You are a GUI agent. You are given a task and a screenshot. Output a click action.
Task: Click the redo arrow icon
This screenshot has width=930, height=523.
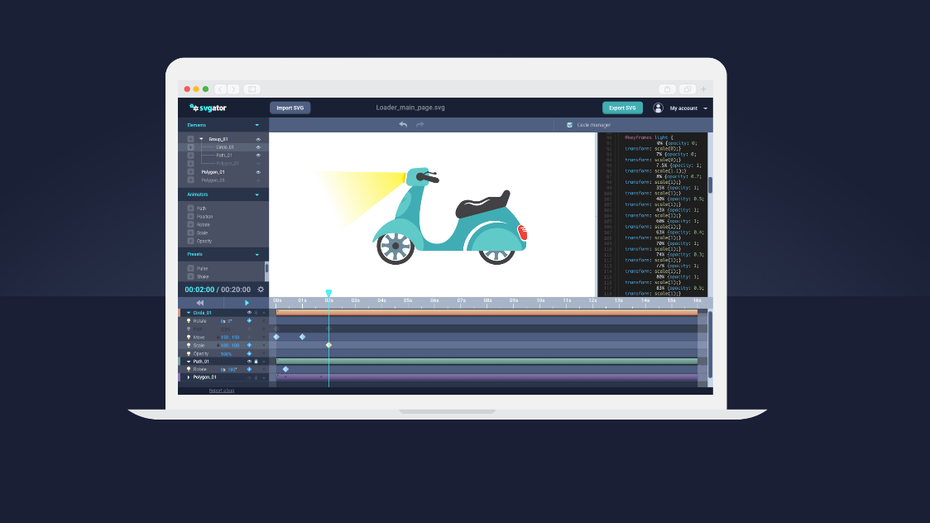coord(420,125)
